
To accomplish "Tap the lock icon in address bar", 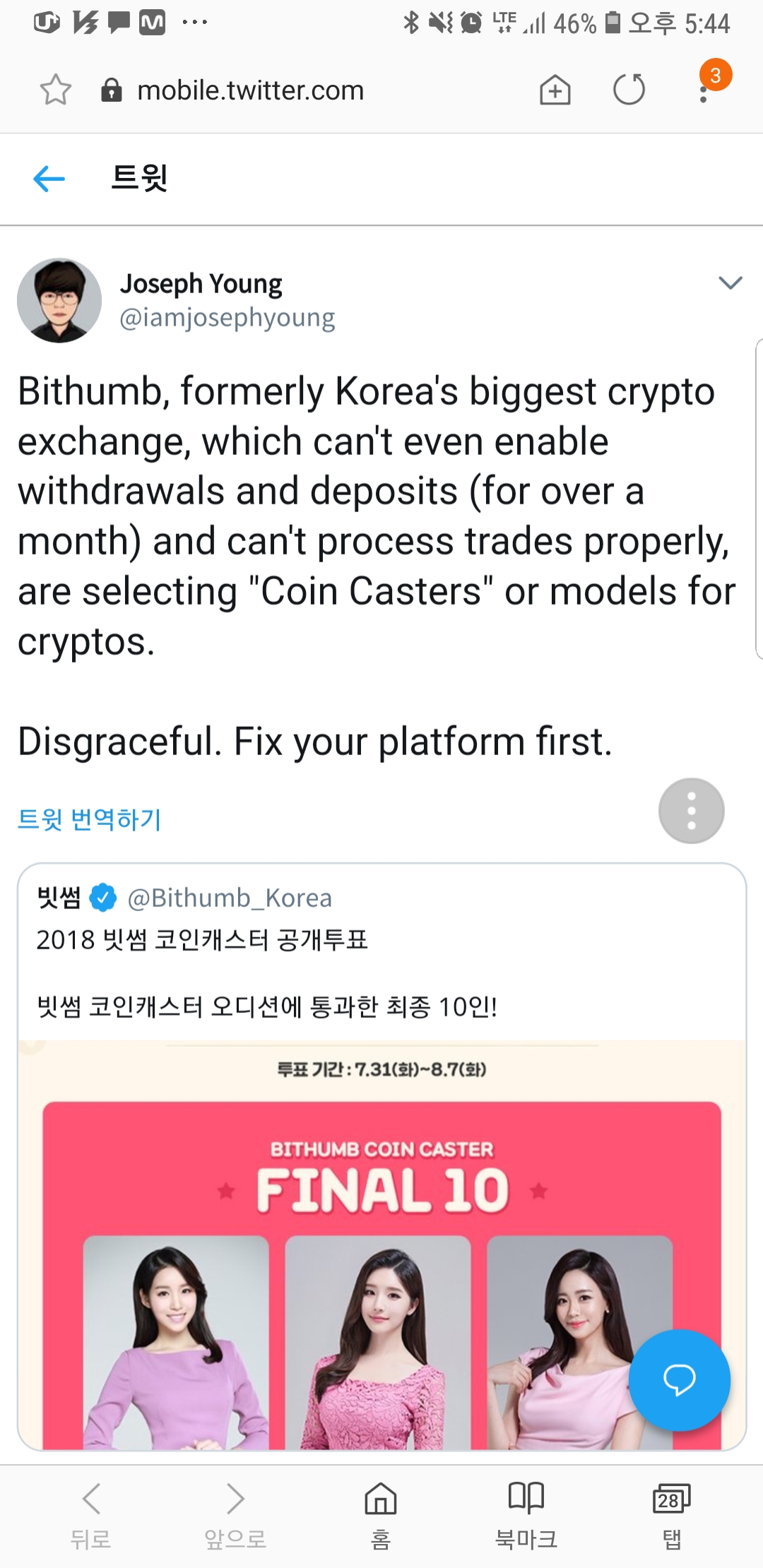I will [112, 90].
